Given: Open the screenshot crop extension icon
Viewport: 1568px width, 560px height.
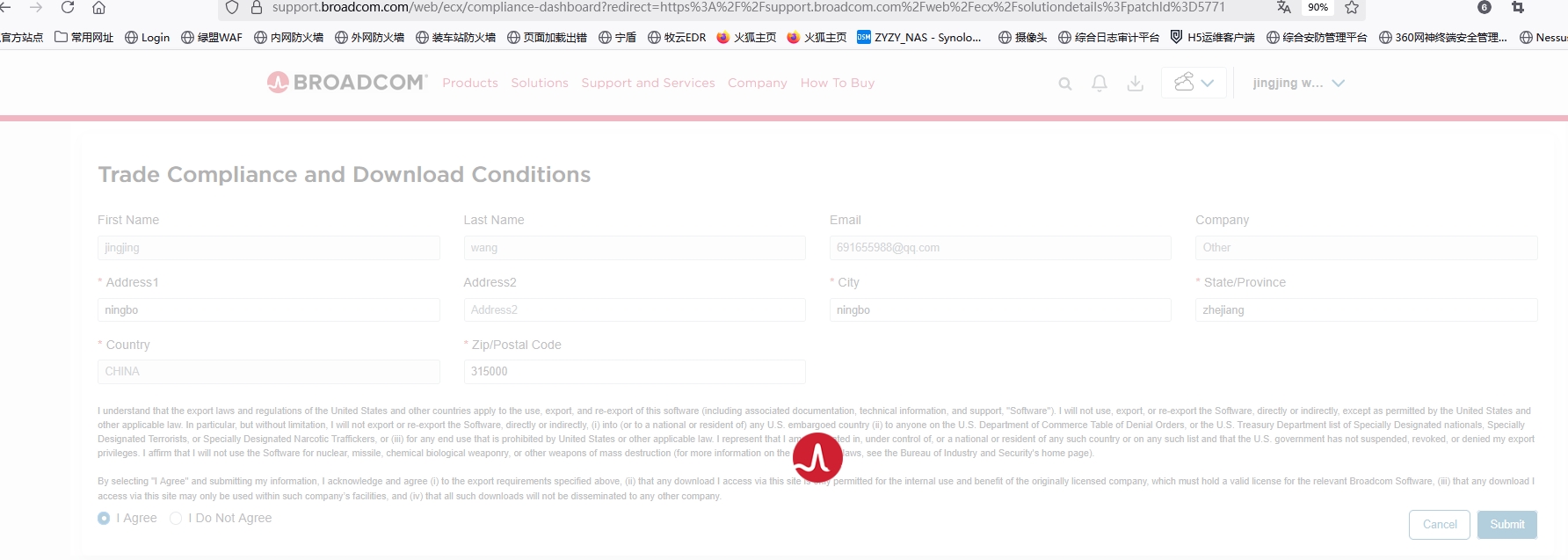Looking at the screenshot, I should coord(1518,7).
